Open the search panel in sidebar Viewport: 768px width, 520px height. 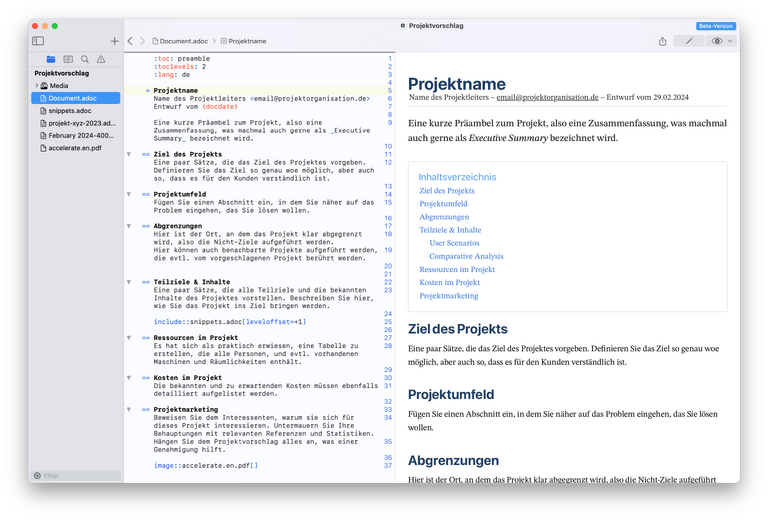point(85,60)
